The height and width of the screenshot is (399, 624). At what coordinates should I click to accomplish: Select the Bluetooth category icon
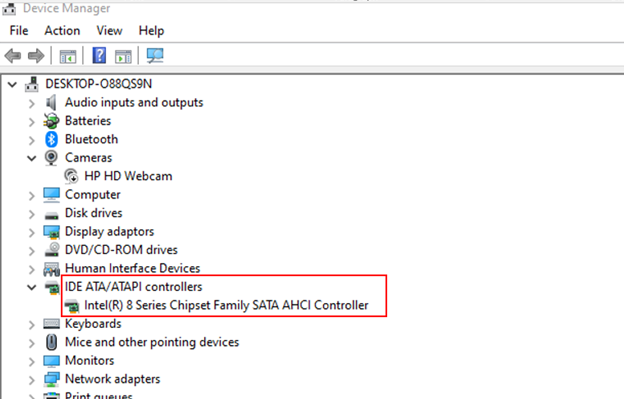51,139
